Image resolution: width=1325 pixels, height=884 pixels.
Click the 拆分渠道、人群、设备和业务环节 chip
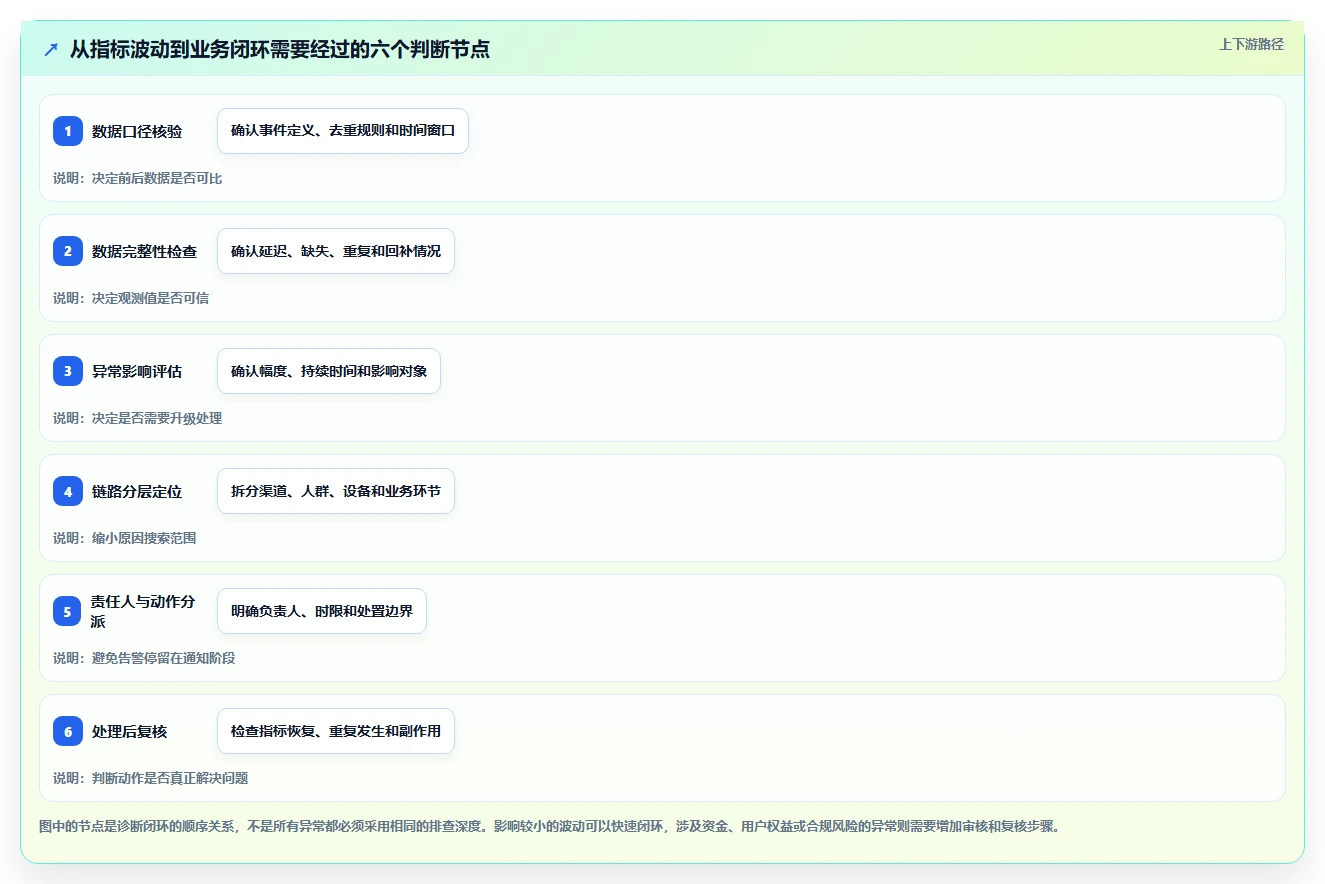[x=336, y=491]
